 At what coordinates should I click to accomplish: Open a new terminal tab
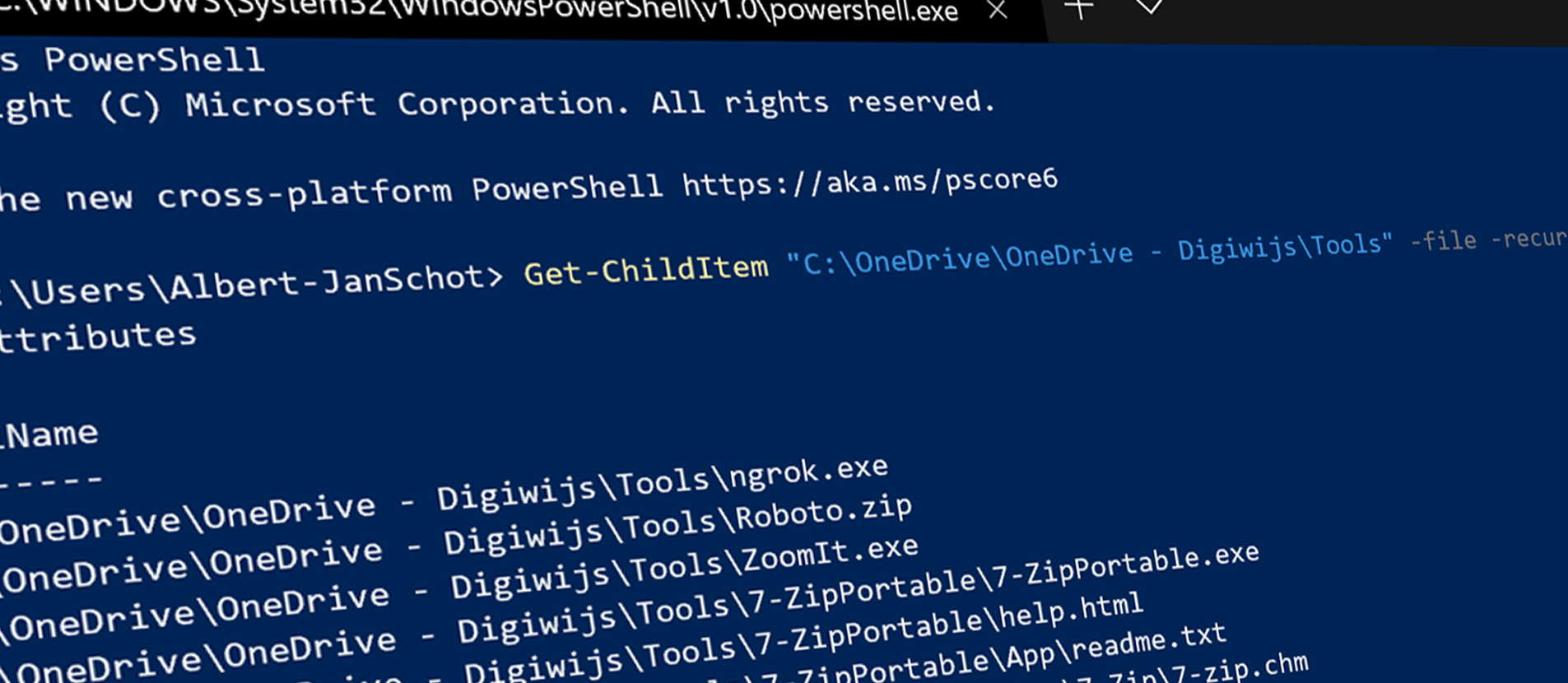1078,9
